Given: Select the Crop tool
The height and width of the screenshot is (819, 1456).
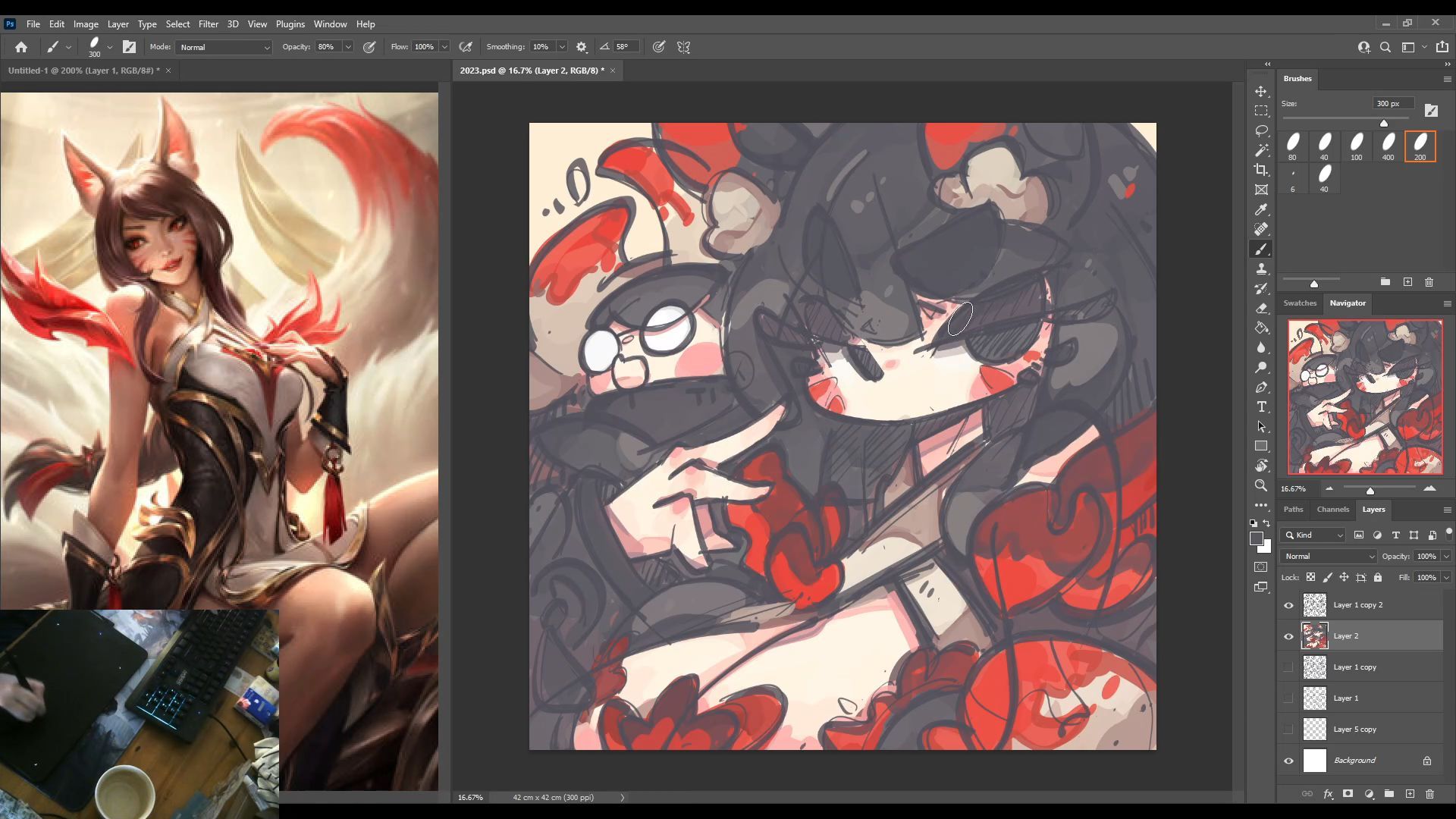Looking at the screenshot, I should coord(1261,170).
